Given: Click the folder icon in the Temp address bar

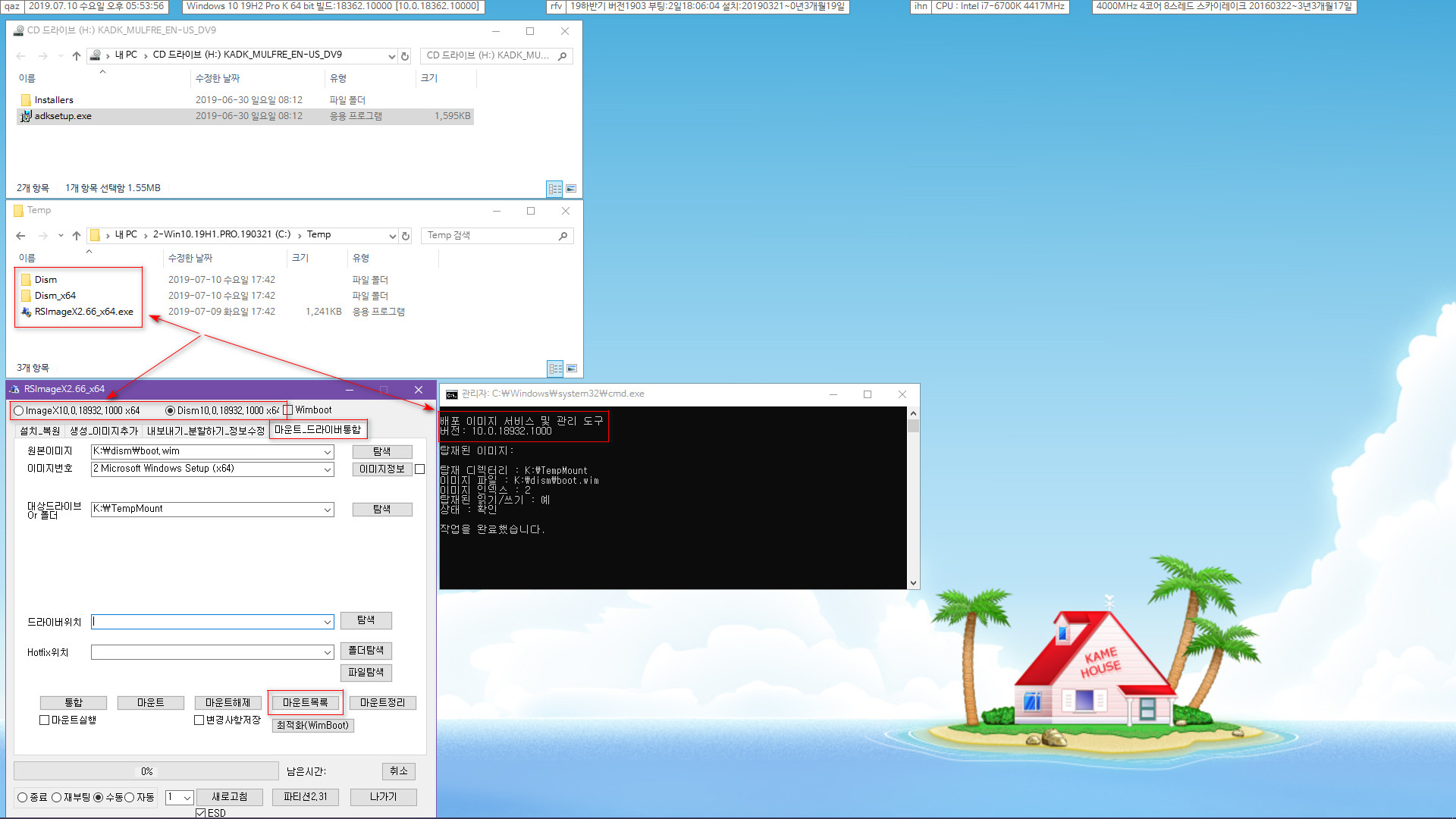Looking at the screenshot, I should 95,235.
